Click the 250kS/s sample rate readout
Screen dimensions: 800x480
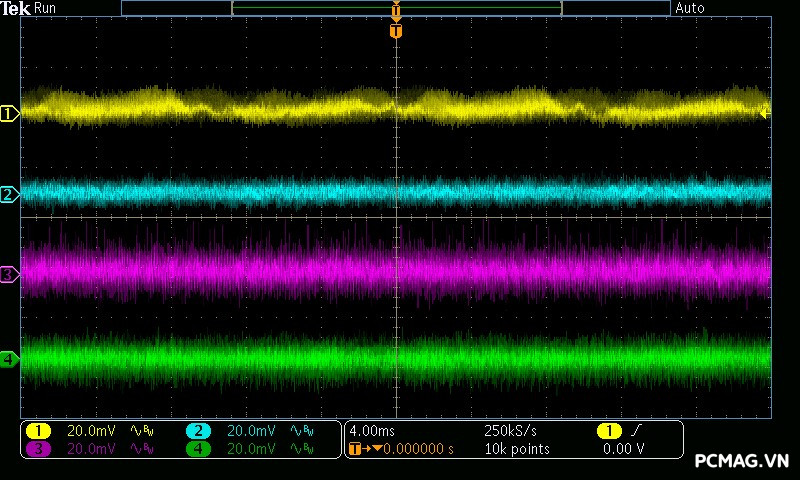pos(510,431)
